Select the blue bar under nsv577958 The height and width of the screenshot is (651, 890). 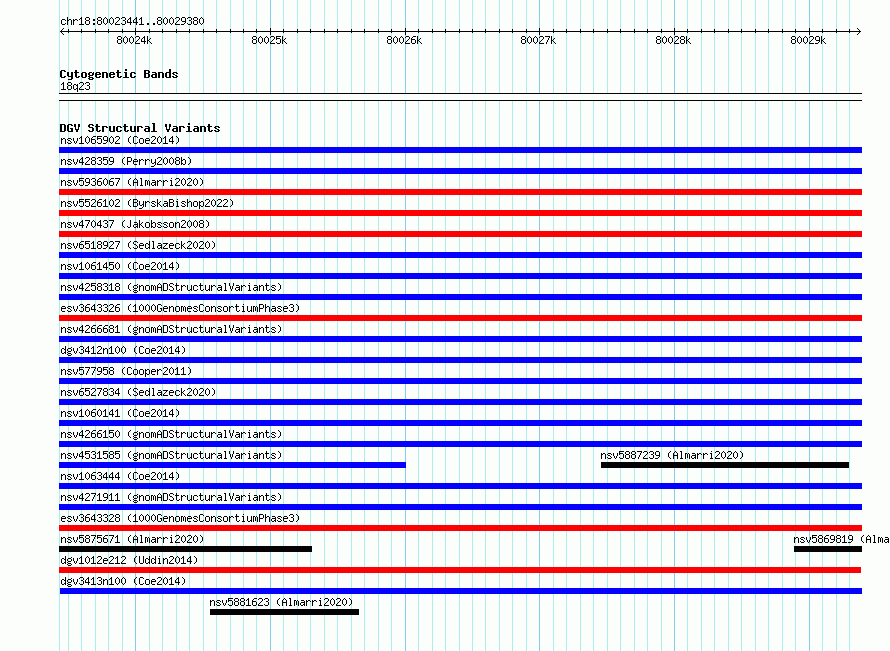coord(460,381)
